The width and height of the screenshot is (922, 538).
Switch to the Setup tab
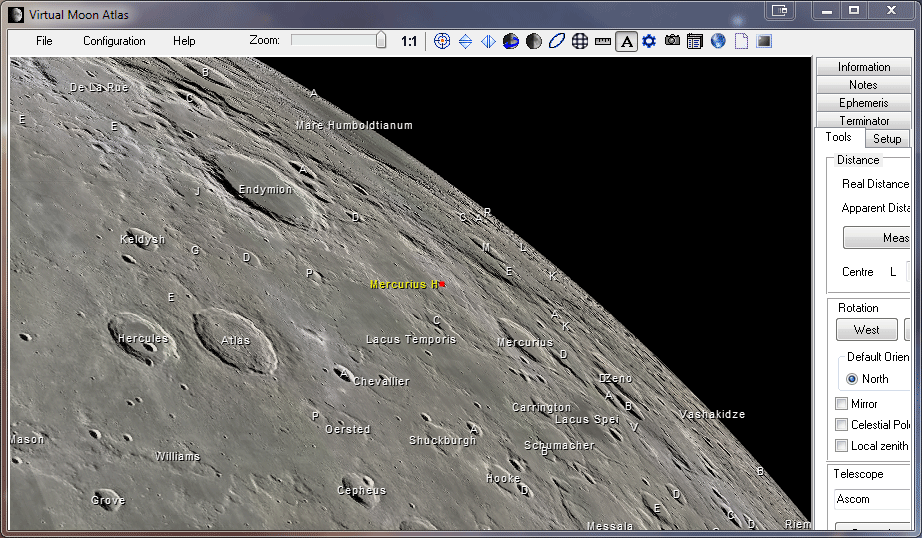pos(886,139)
